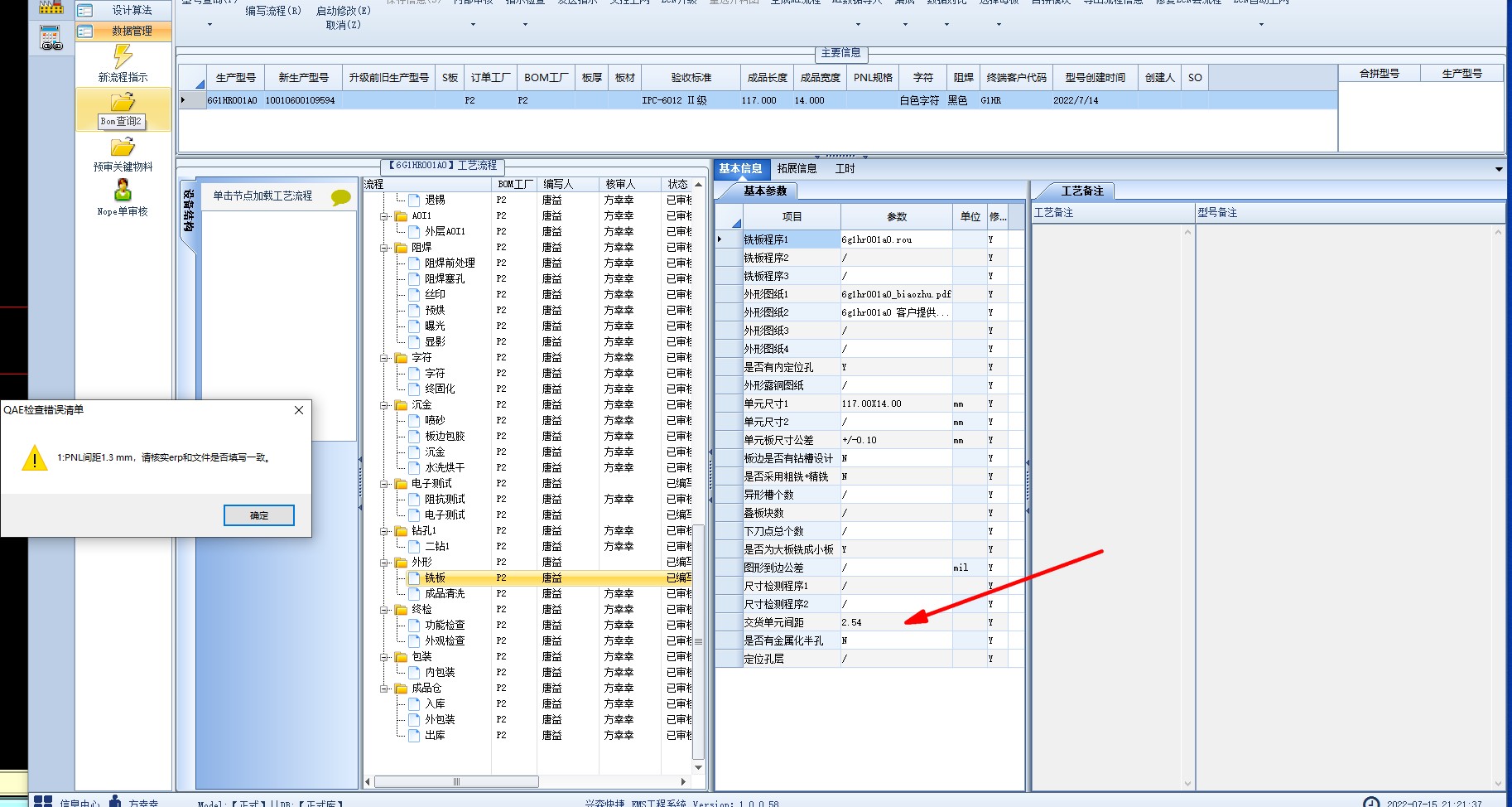The width and height of the screenshot is (1512, 807).
Task: Click the folder icon of 阻焊 node
Action: pos(401,247)
